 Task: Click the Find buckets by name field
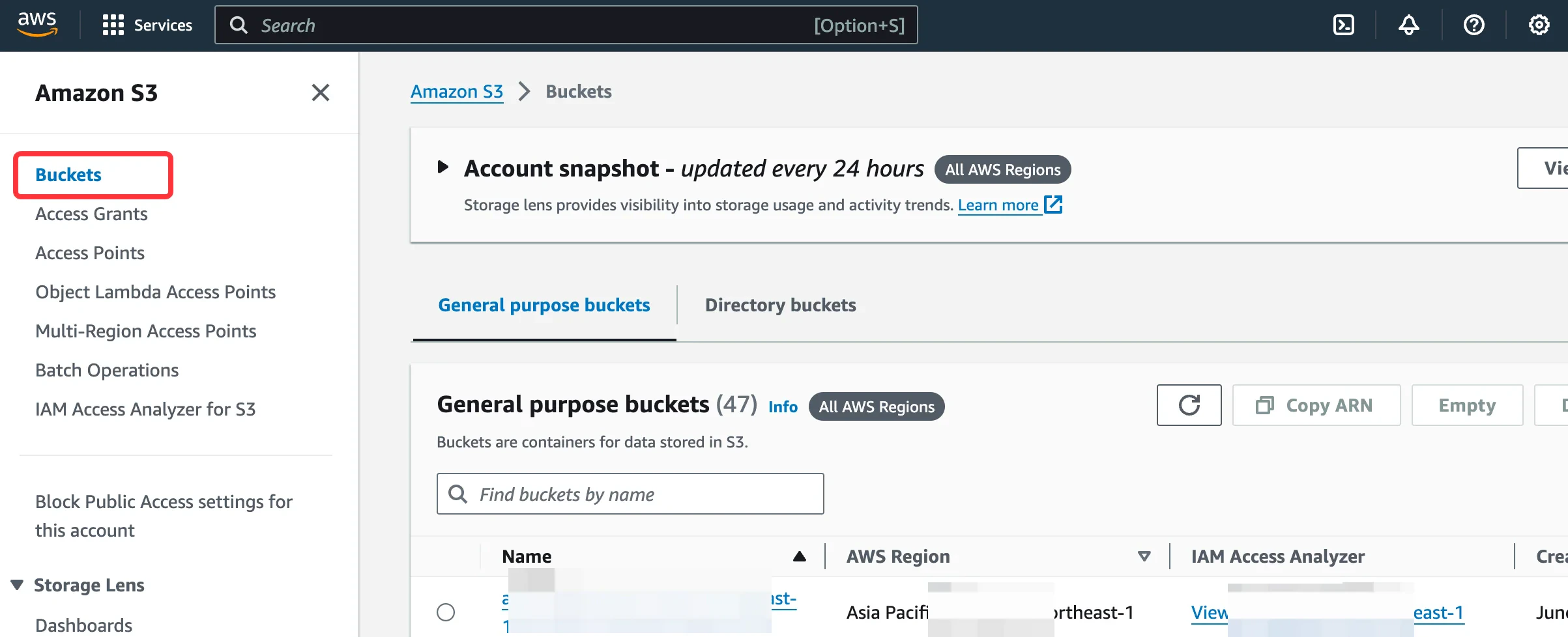pos(630,494)
